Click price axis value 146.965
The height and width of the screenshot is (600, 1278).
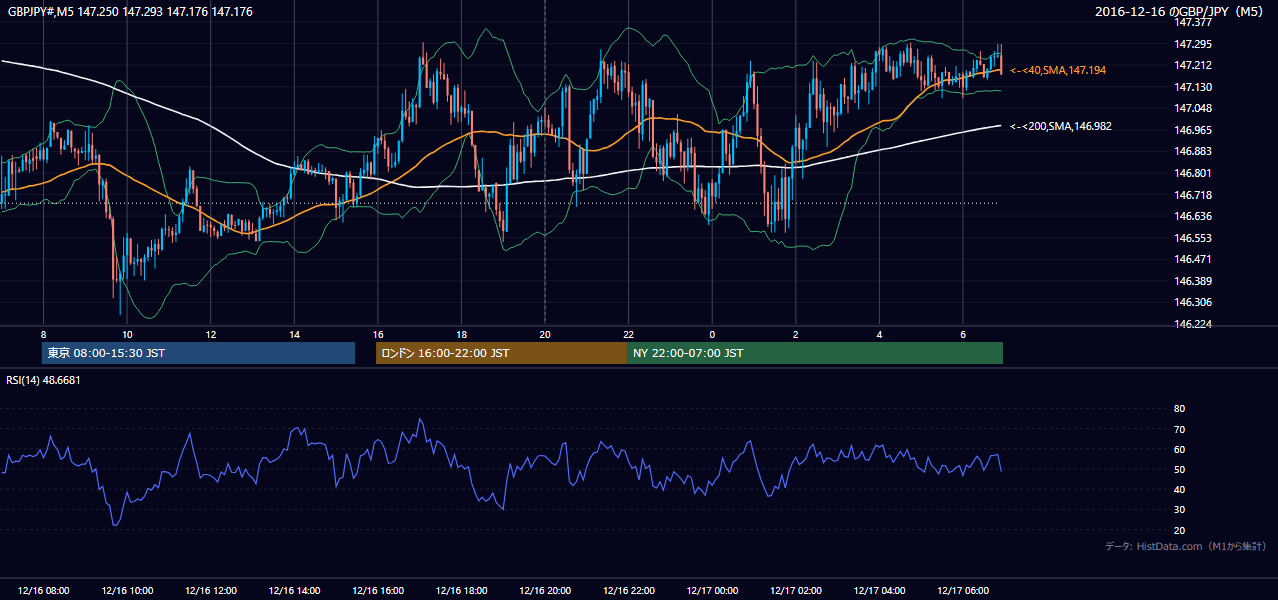coord(1193,130)
